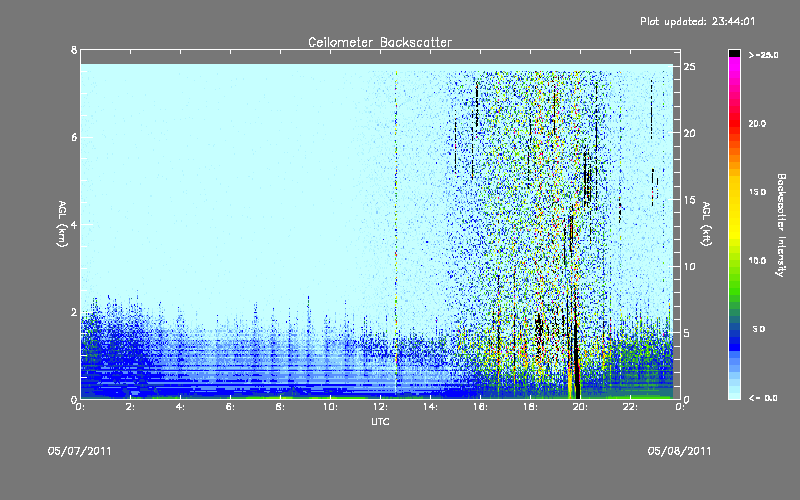800x500 pixels.
Task: Click the 20 kft tick label on the right axis
Action: pyautogui.click(x=690, y=133)
